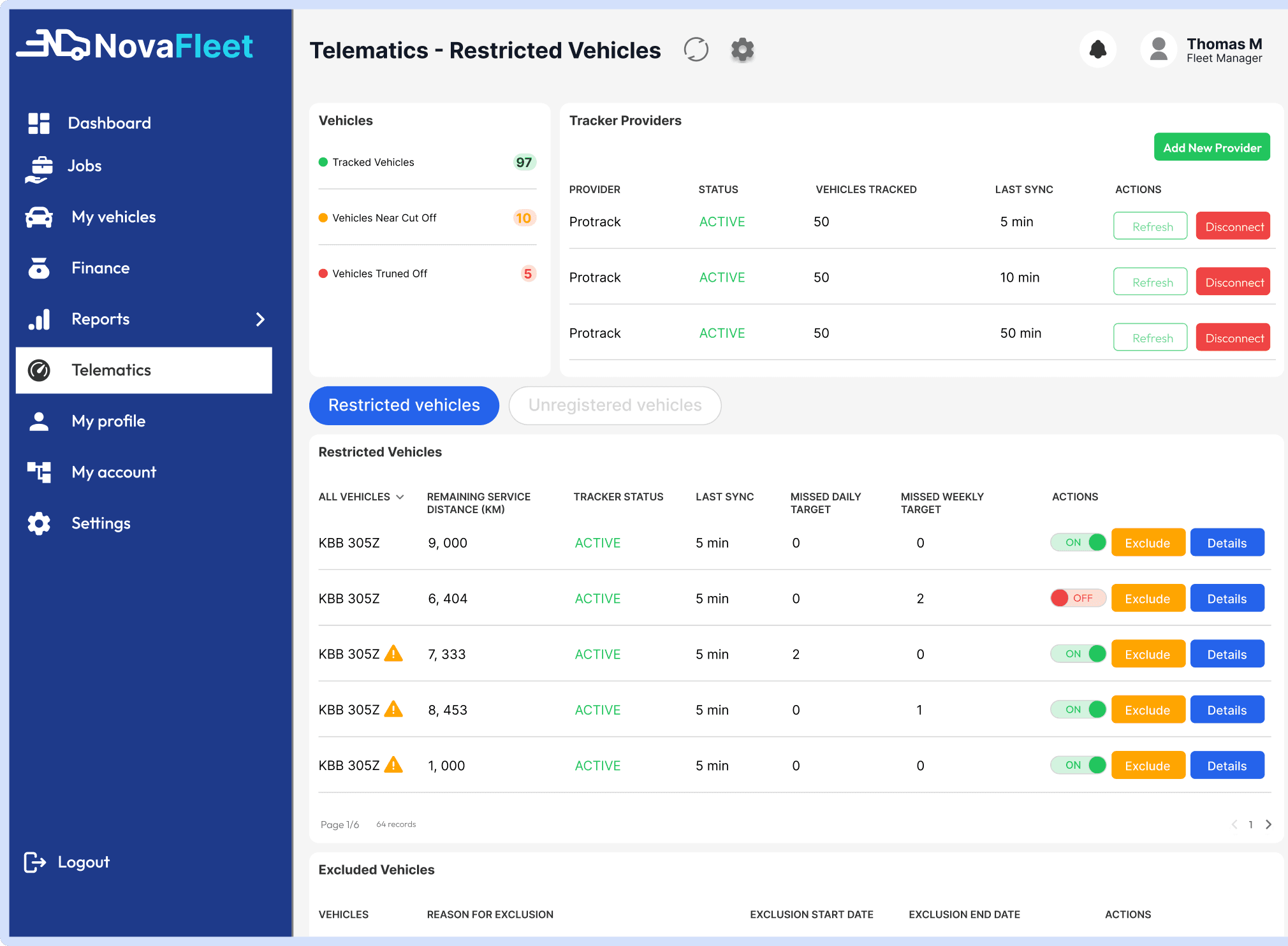The image size is (1288, 946).
Task: Click the My vehicles car icon
Action: pos(39,217)
